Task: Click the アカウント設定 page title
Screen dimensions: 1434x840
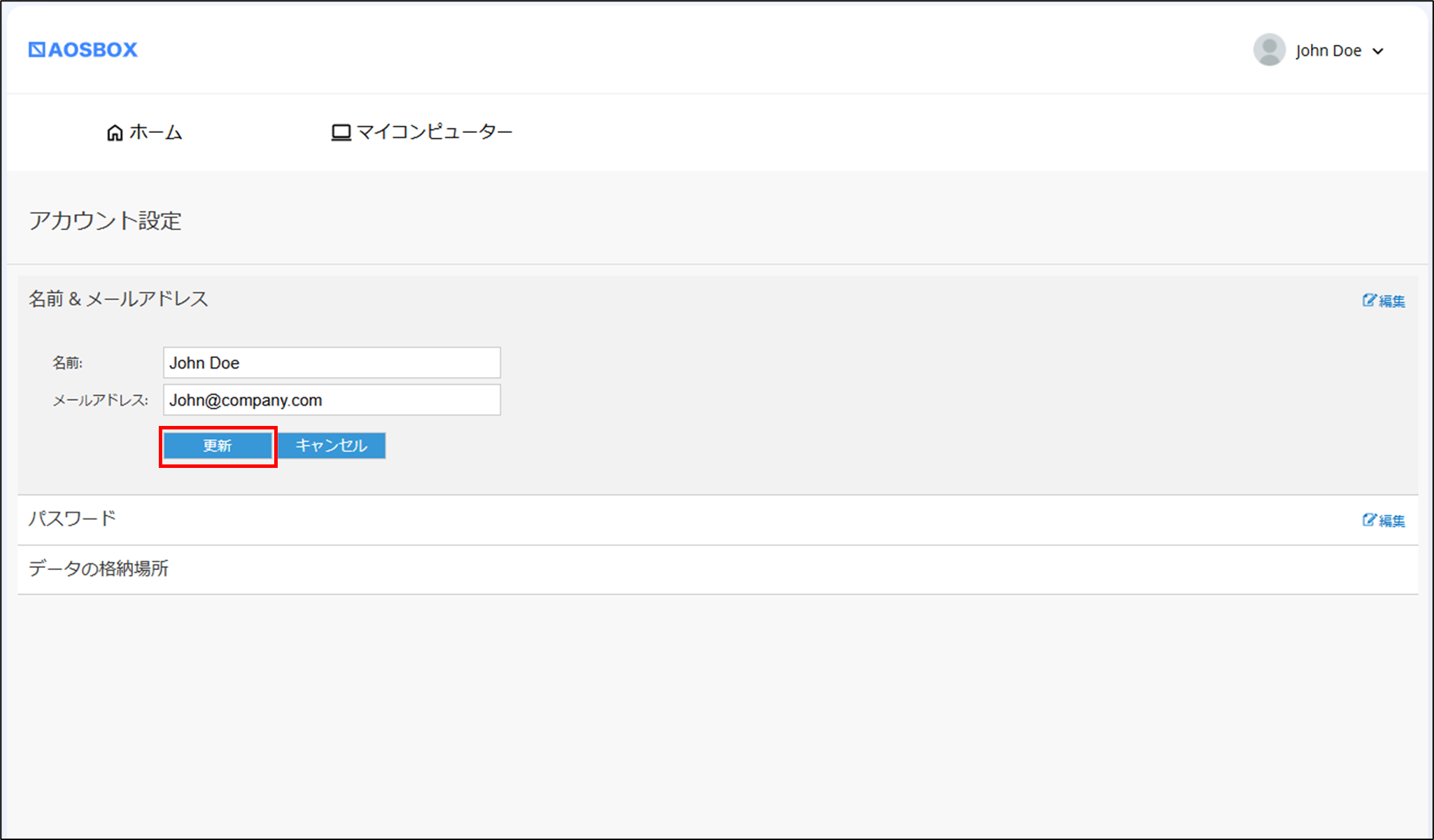Action: 105,221
